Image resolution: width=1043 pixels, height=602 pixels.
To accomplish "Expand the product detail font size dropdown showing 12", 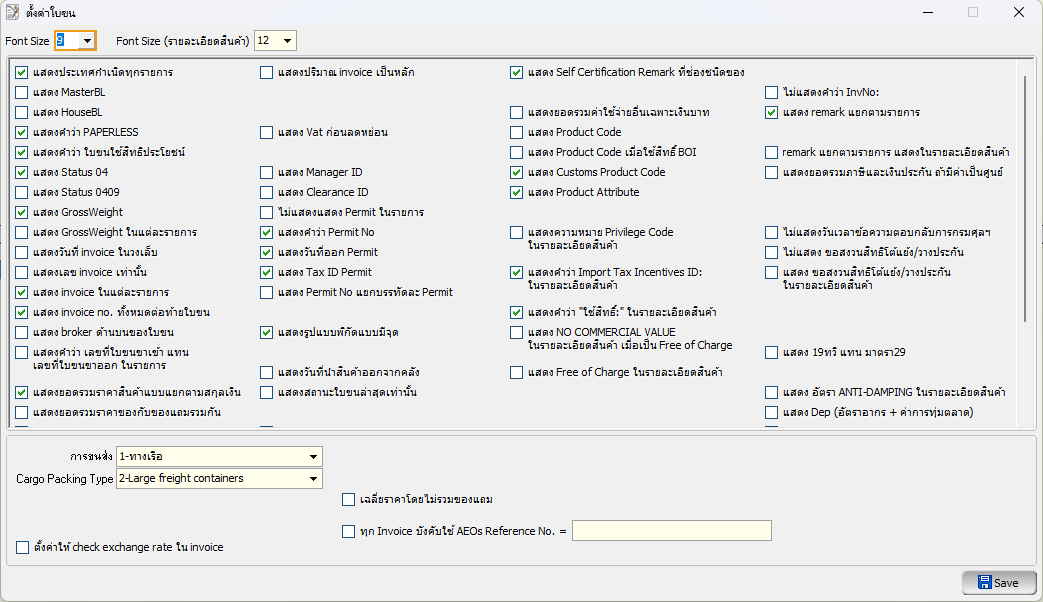I will point(288,40).
